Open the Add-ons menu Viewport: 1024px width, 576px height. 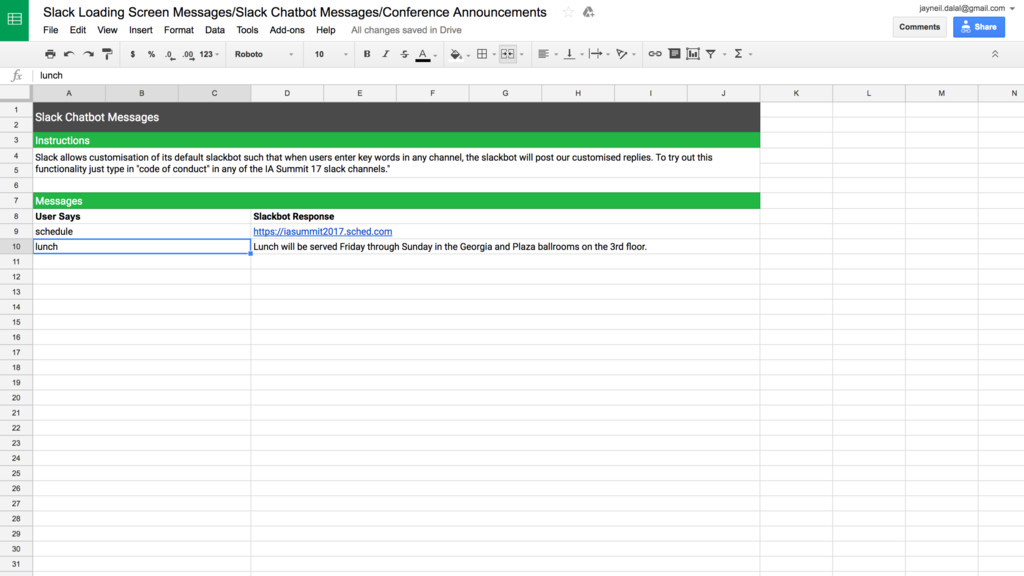point(287,30)
